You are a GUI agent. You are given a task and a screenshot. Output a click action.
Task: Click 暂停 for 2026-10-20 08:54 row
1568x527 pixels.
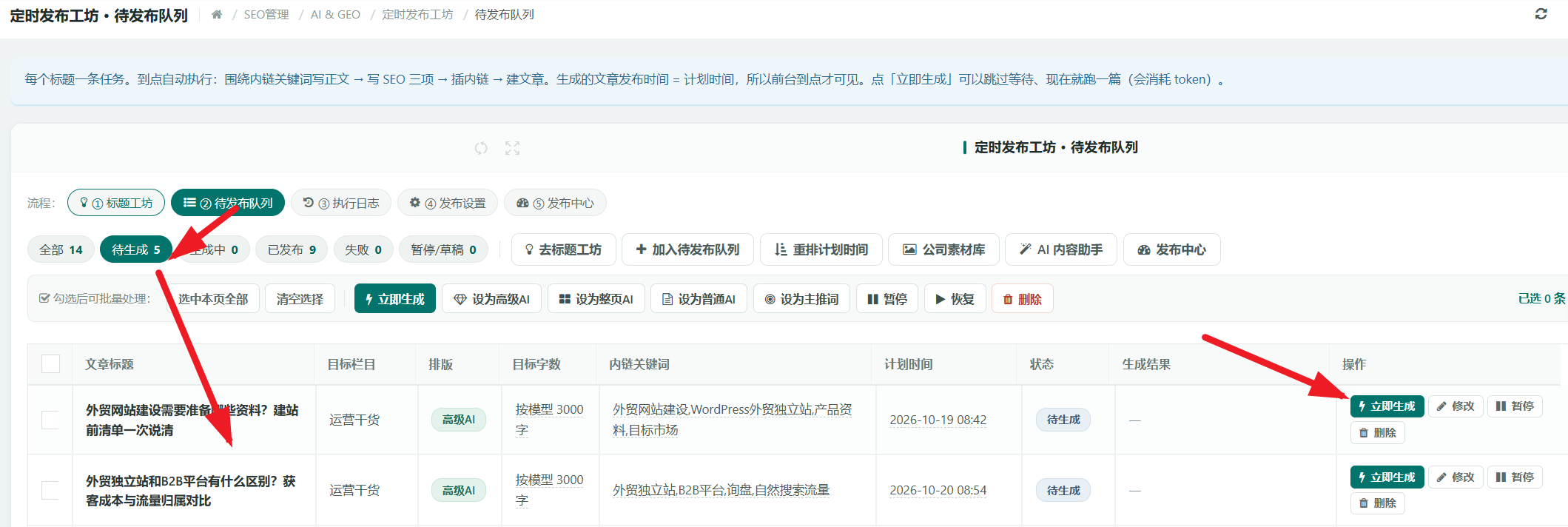[1515, 477]
